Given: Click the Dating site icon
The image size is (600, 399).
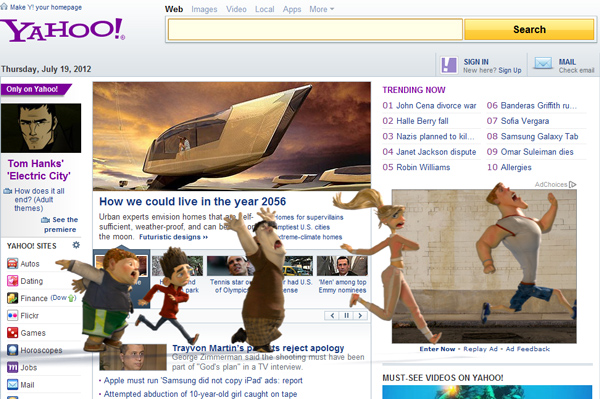Looking at the screenshot, I should pyautogui.click(x=12, y=281).
